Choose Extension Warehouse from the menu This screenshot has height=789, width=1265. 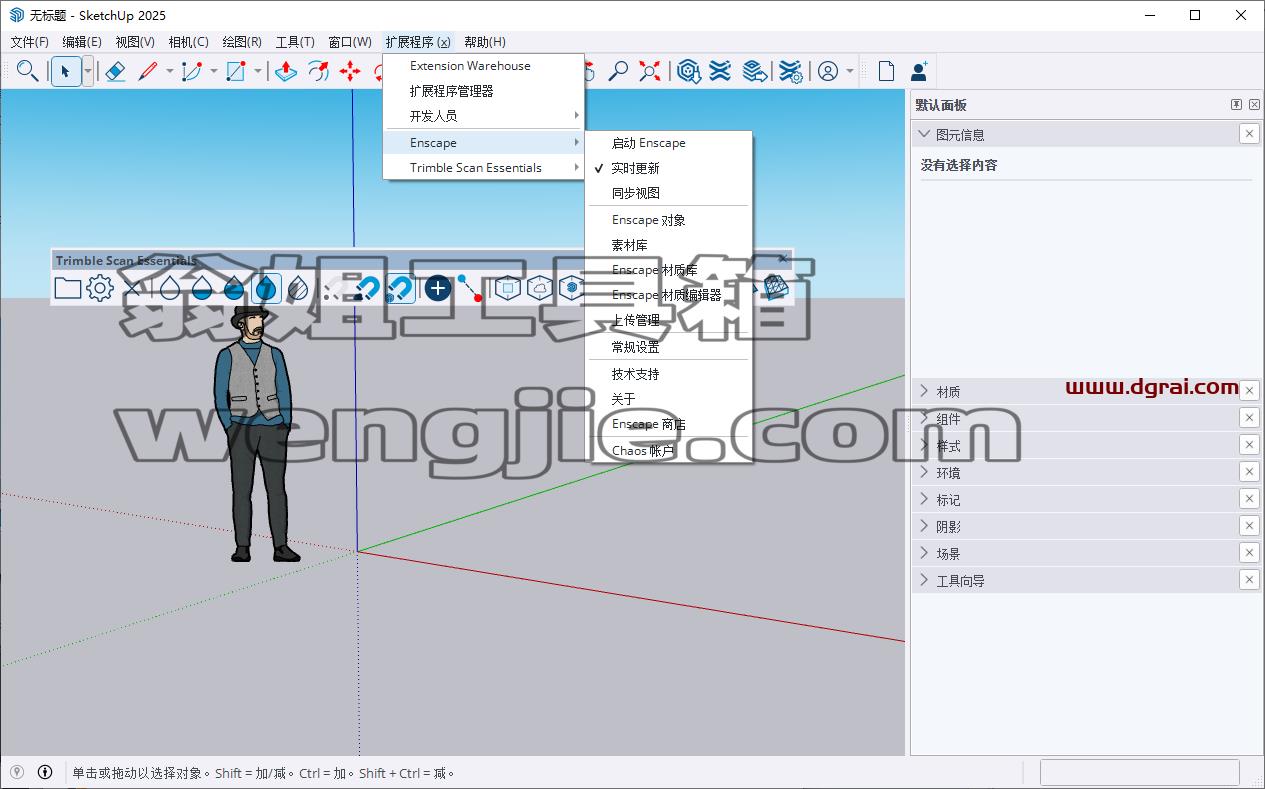click(483, 66)
